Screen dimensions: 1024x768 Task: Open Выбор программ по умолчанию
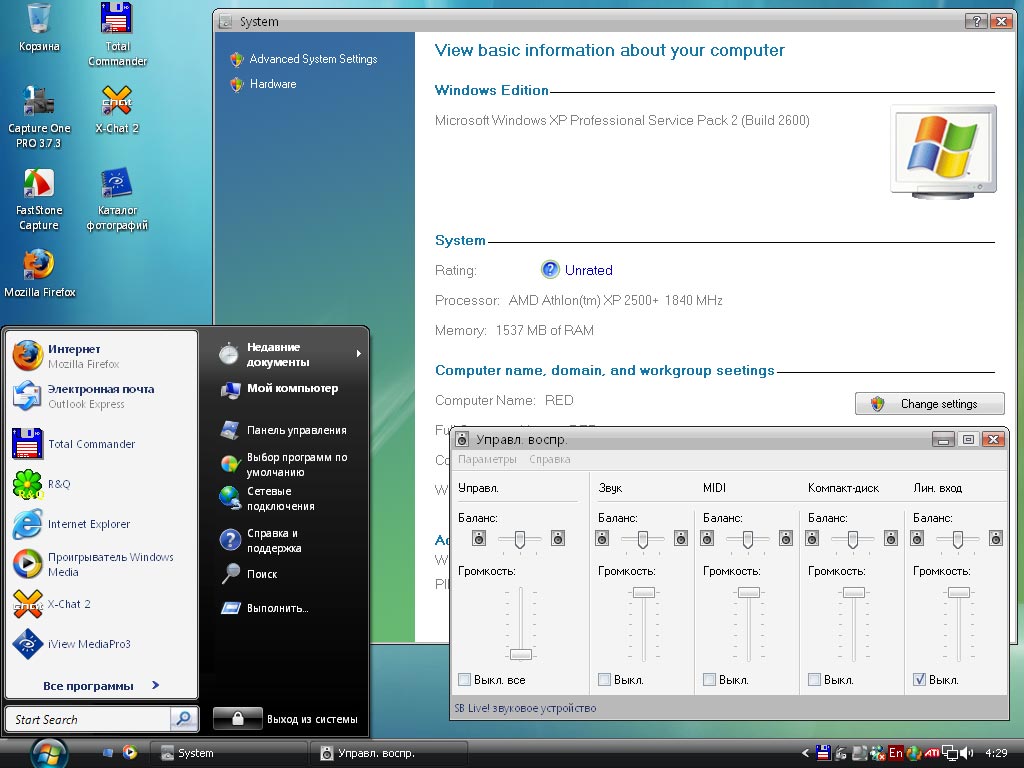(x=284, y=464)
